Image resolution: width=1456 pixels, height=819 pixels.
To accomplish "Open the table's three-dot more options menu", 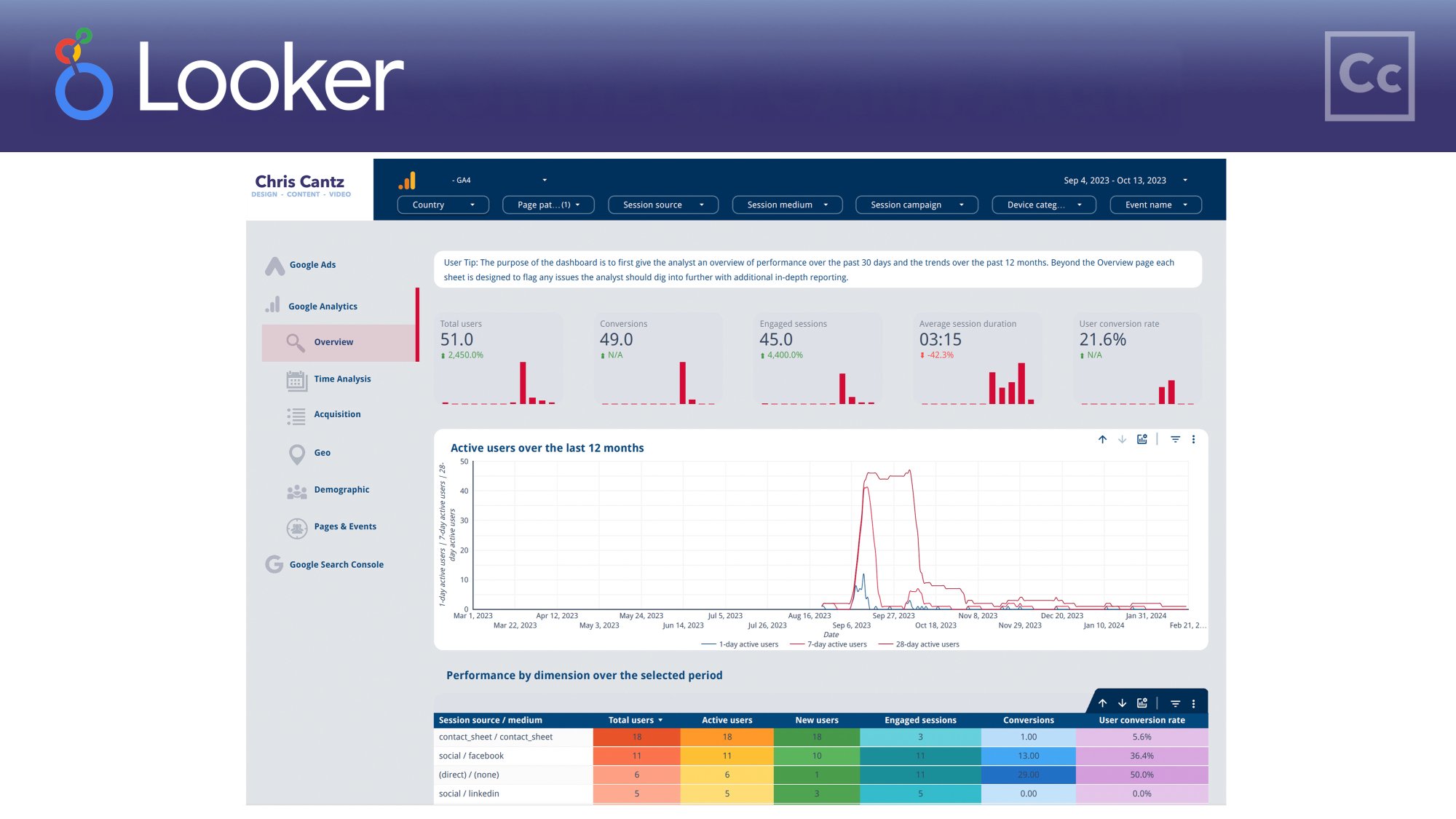I will click(1193, 703).
